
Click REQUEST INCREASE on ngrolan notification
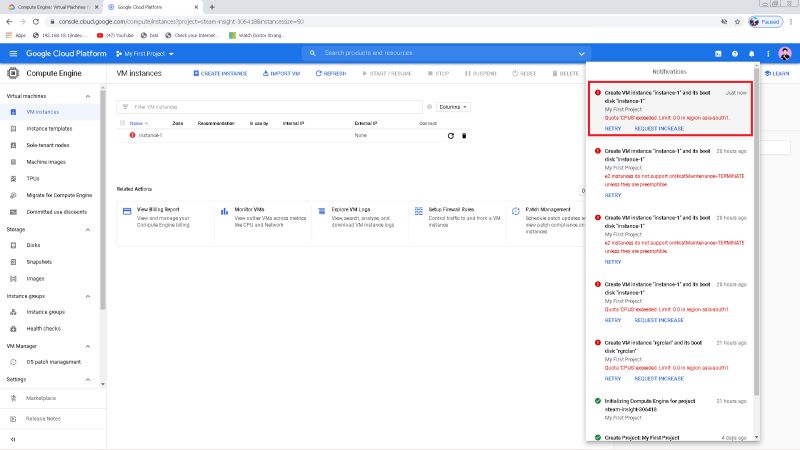pos(659,379)
